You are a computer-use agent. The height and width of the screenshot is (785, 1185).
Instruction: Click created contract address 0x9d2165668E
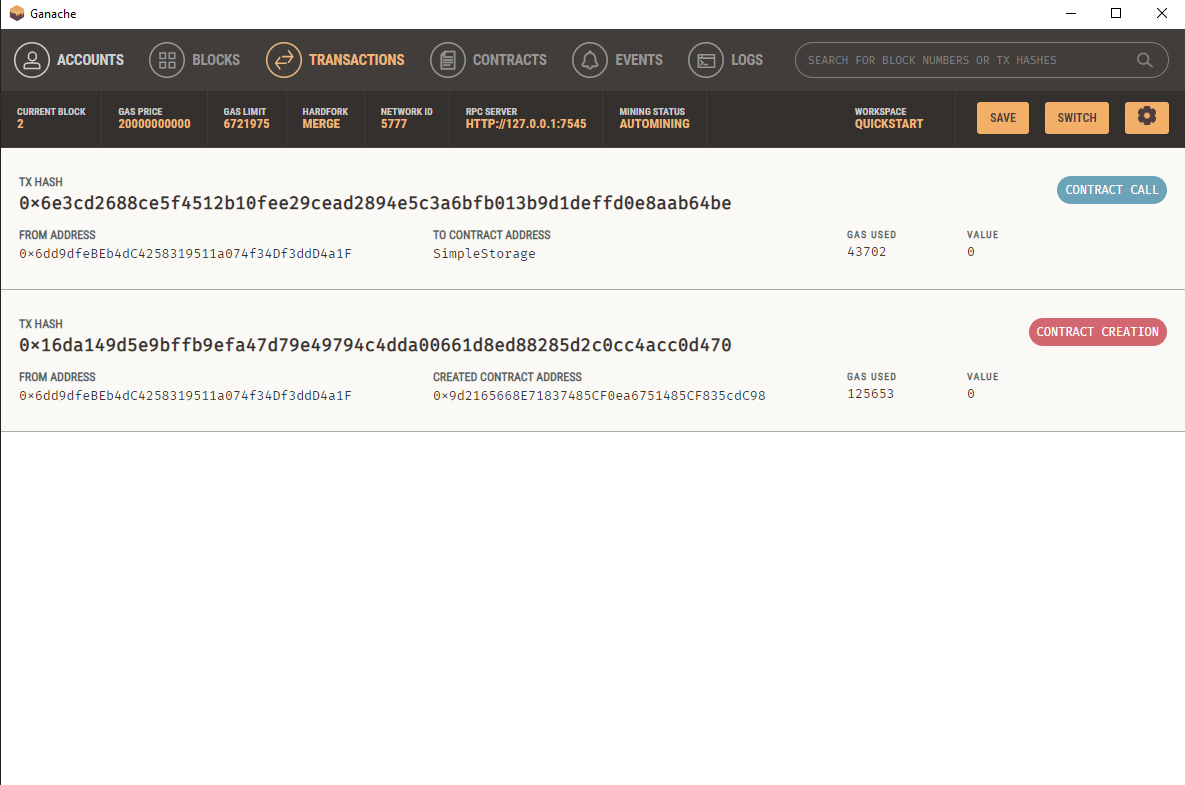pyautogui.click(x=599, y=396)
